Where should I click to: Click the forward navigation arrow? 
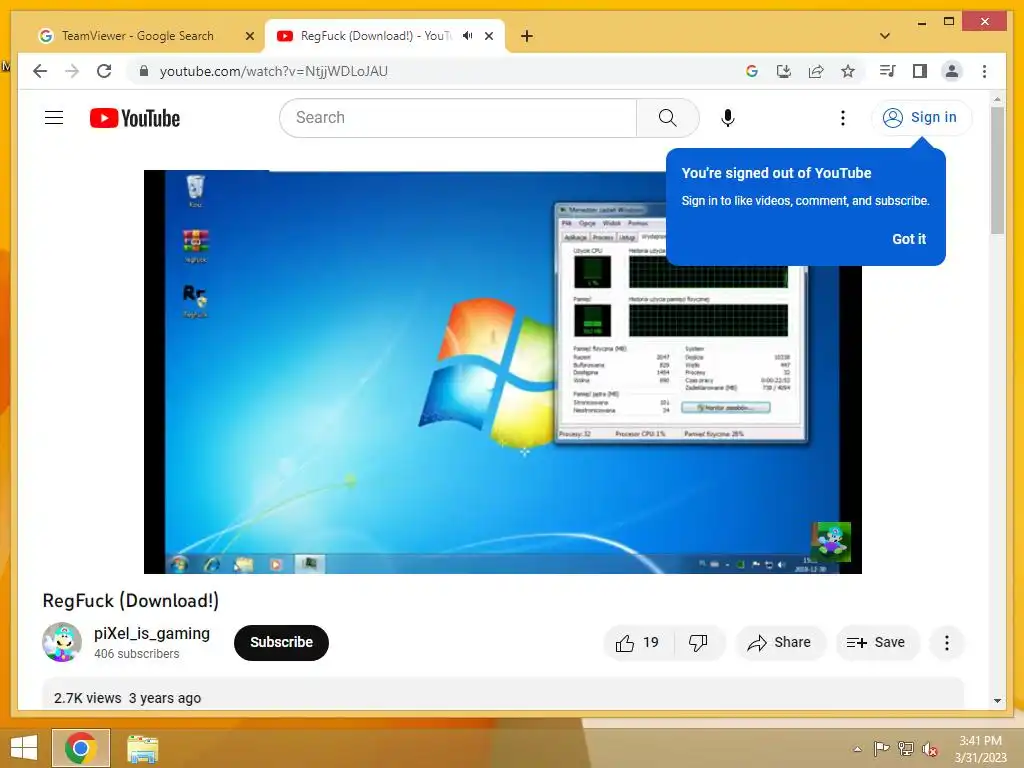[72, 71]
